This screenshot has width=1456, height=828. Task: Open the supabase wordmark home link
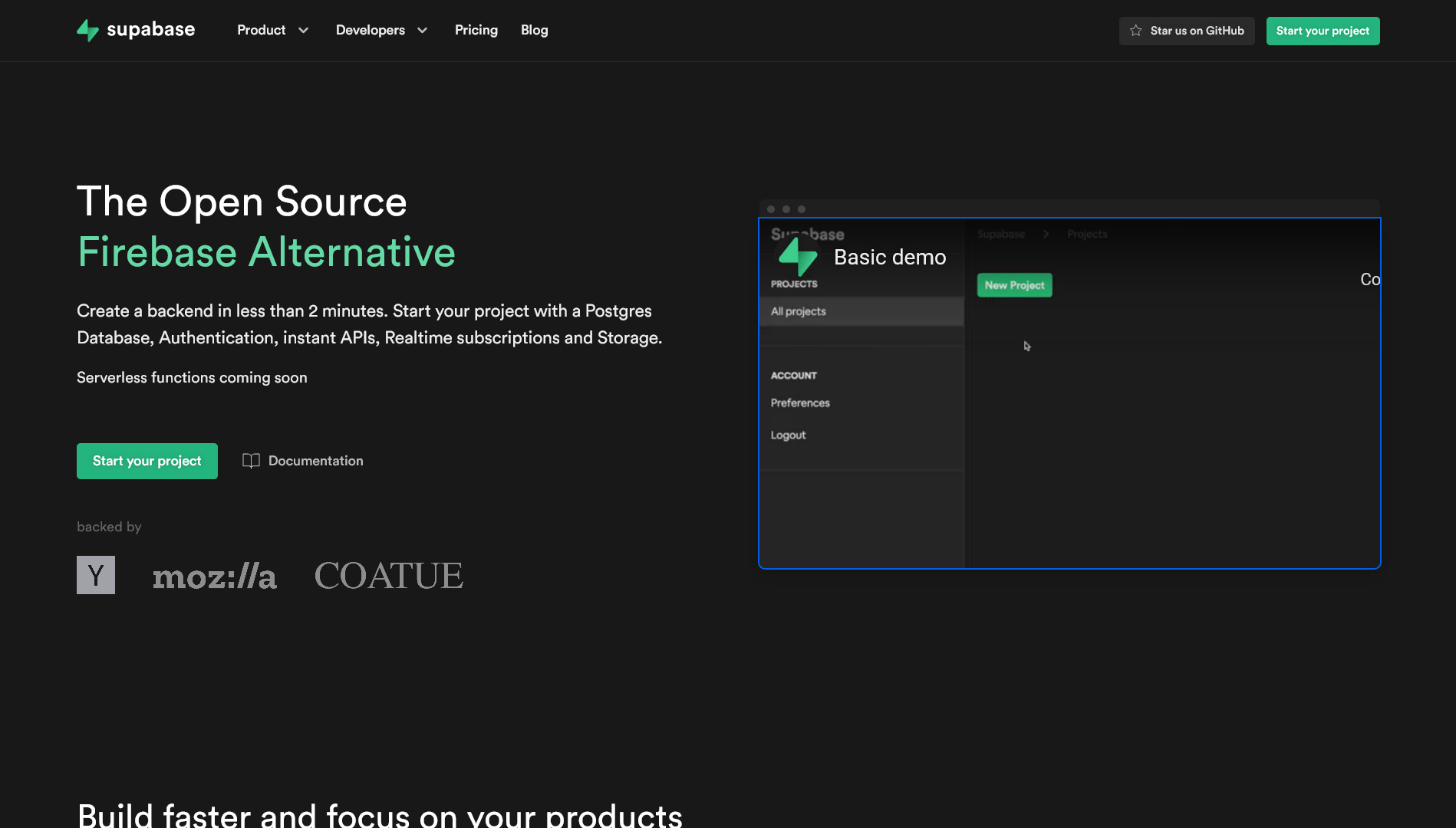click(x=150, y=30)
